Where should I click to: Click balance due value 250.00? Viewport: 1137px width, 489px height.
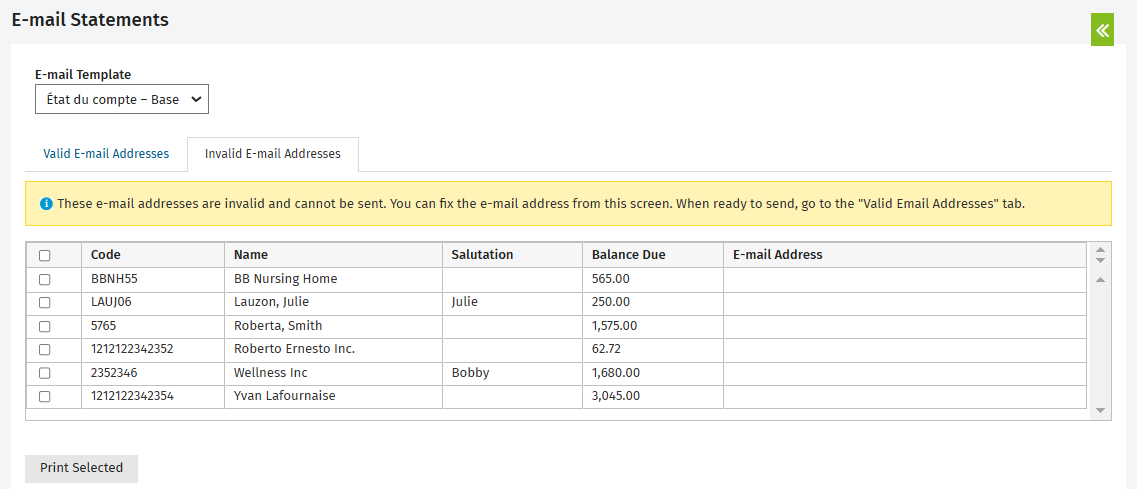(x=611, y=302)
